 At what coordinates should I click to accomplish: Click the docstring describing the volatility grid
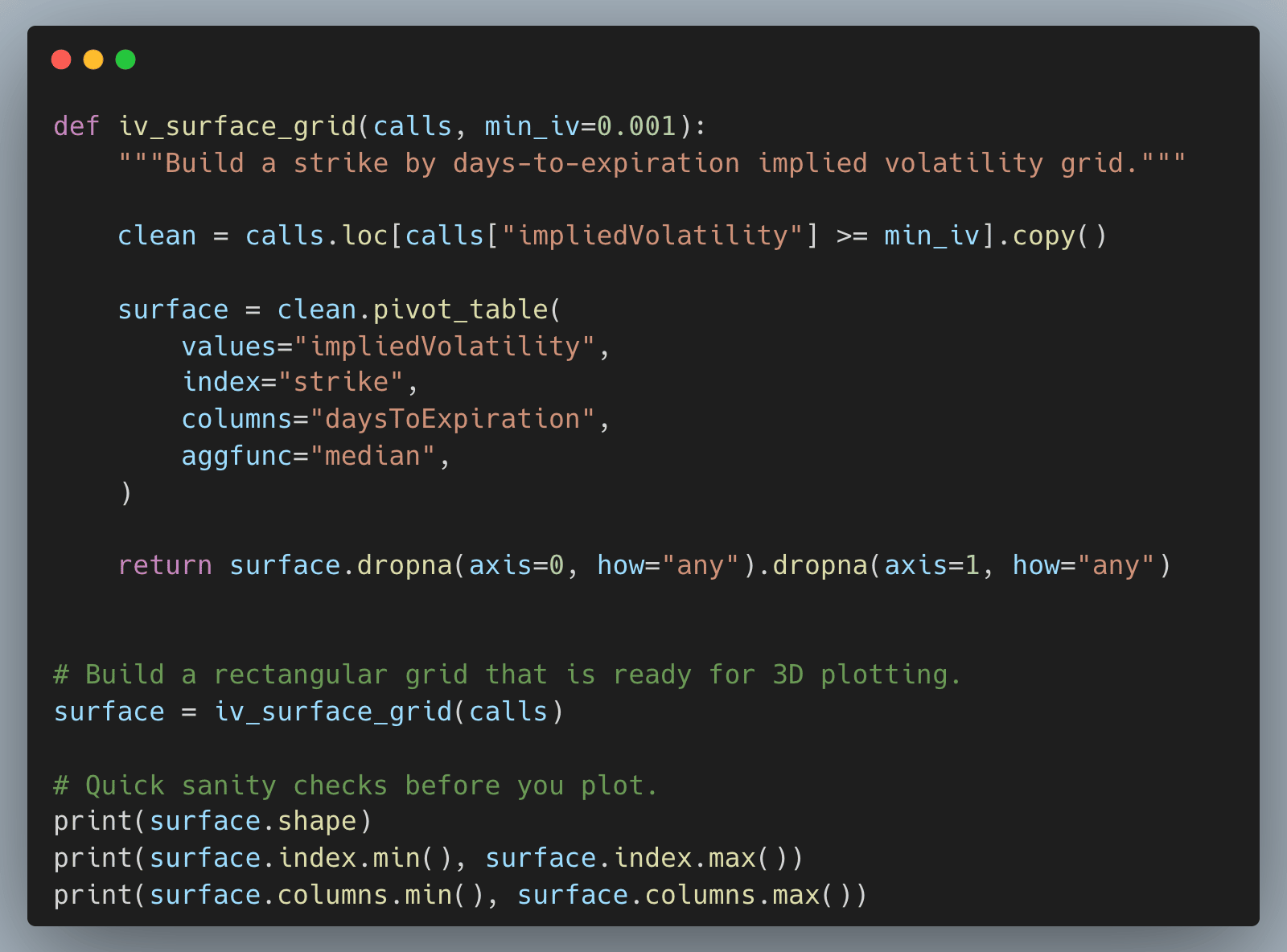click(x=652, y=163)
